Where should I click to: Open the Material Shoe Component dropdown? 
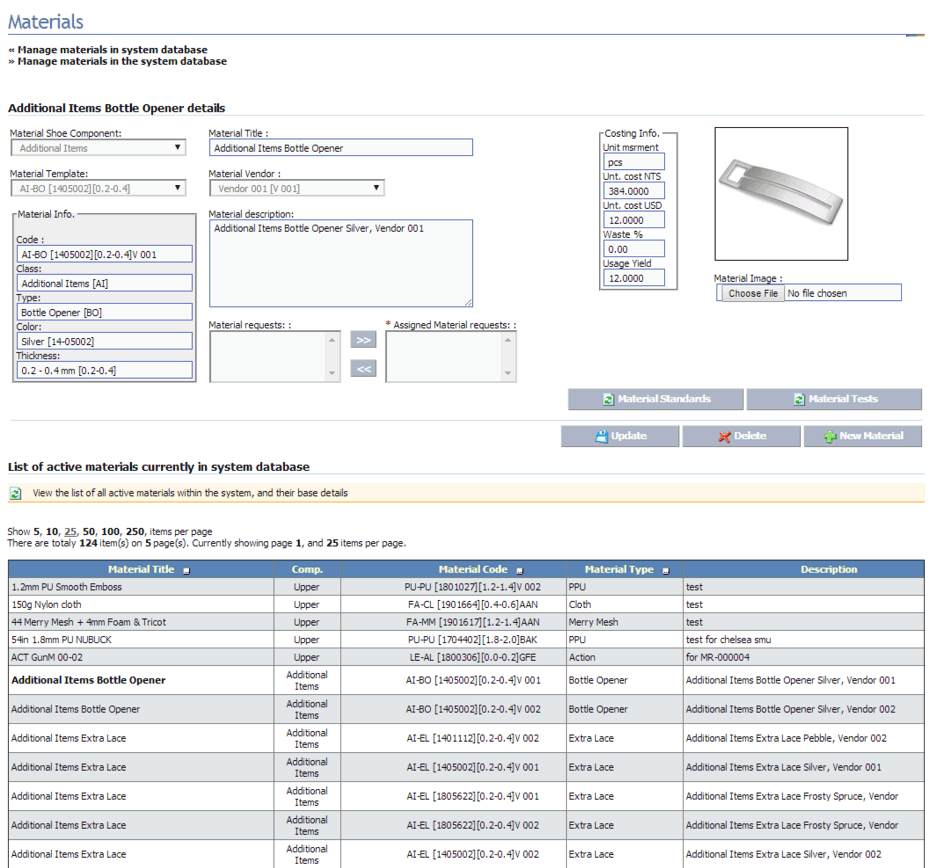tap(98, 147)
